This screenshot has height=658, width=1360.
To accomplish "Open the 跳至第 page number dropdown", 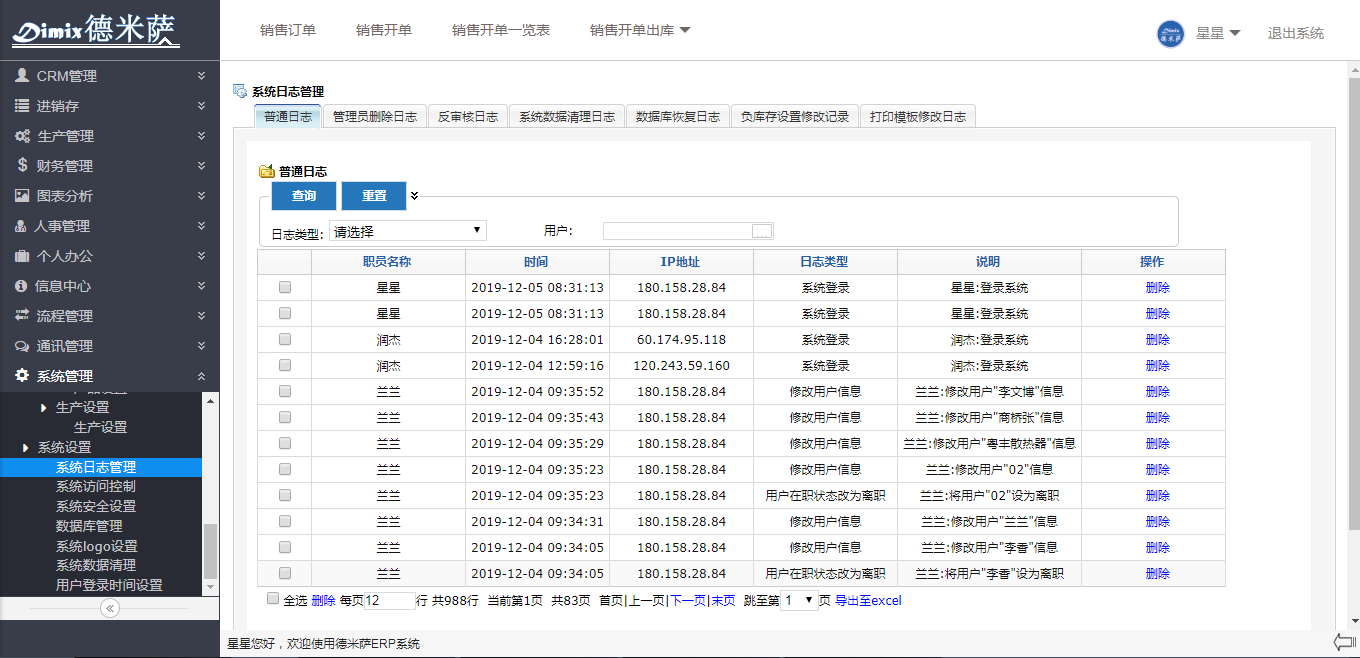I will pos(799,601).
